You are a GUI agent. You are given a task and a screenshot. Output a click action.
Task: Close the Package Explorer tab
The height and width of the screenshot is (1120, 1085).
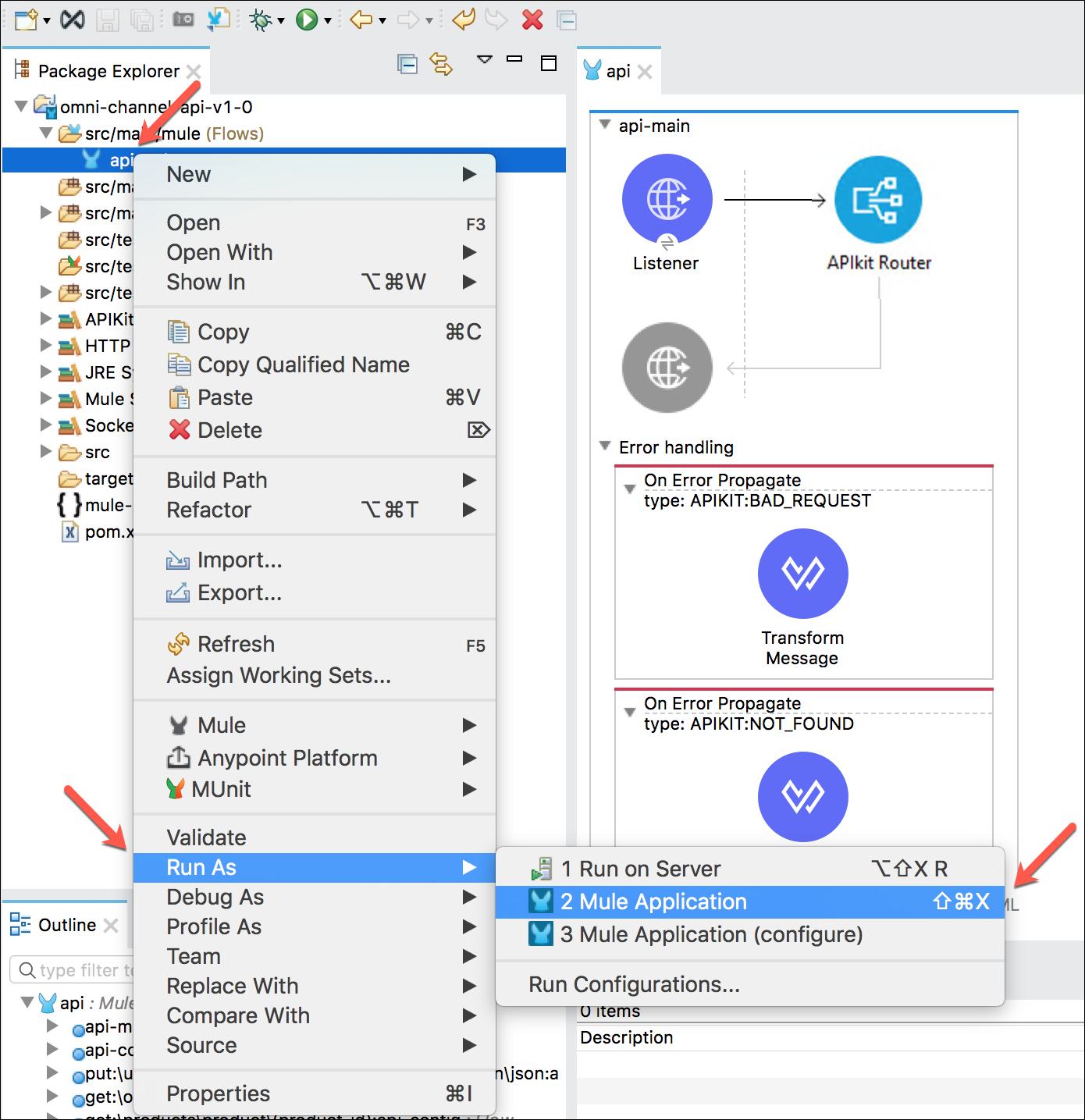194,72
